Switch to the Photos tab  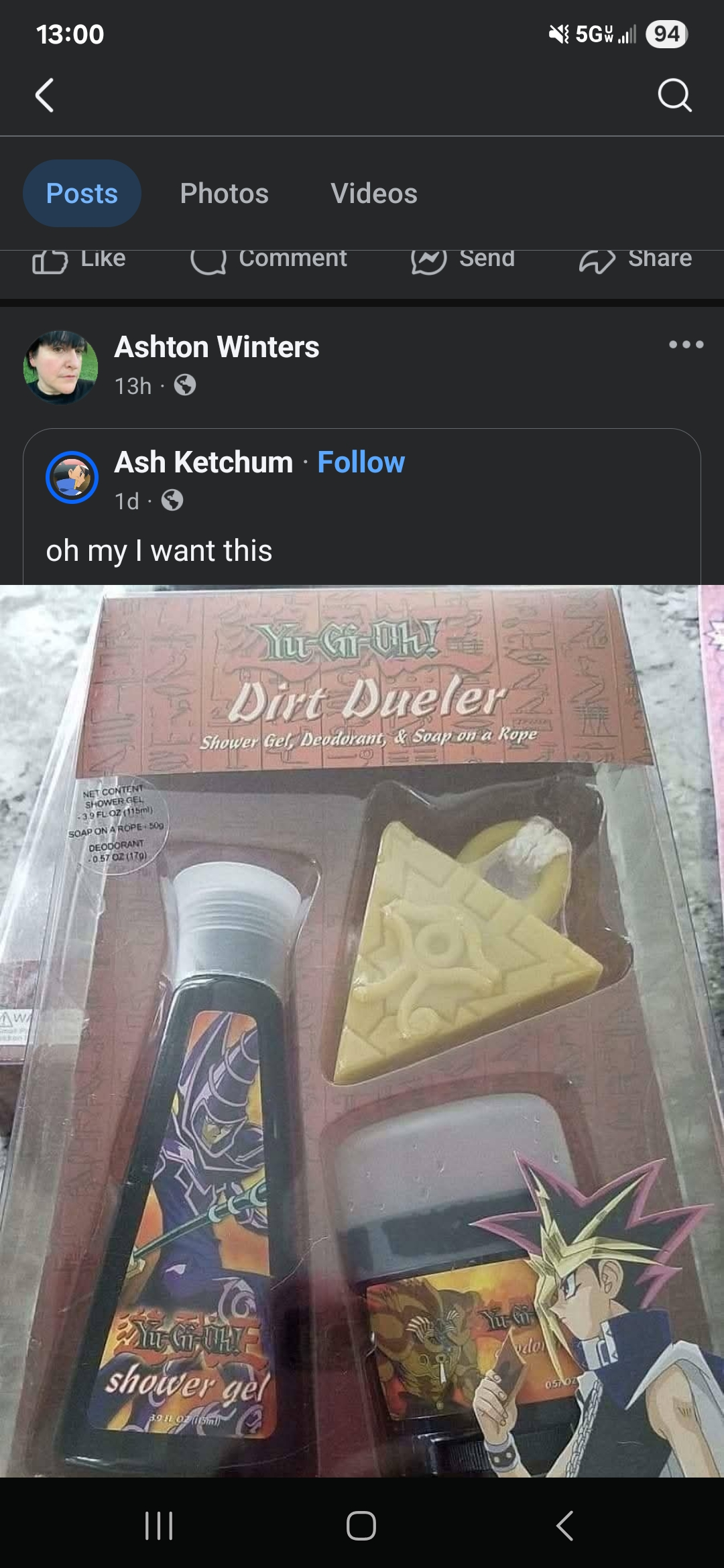(224, 194)
